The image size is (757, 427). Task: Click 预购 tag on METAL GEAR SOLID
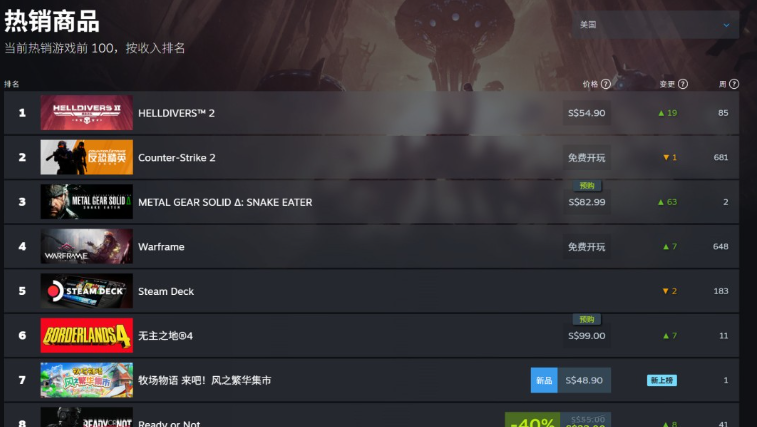tap(587, 185)
